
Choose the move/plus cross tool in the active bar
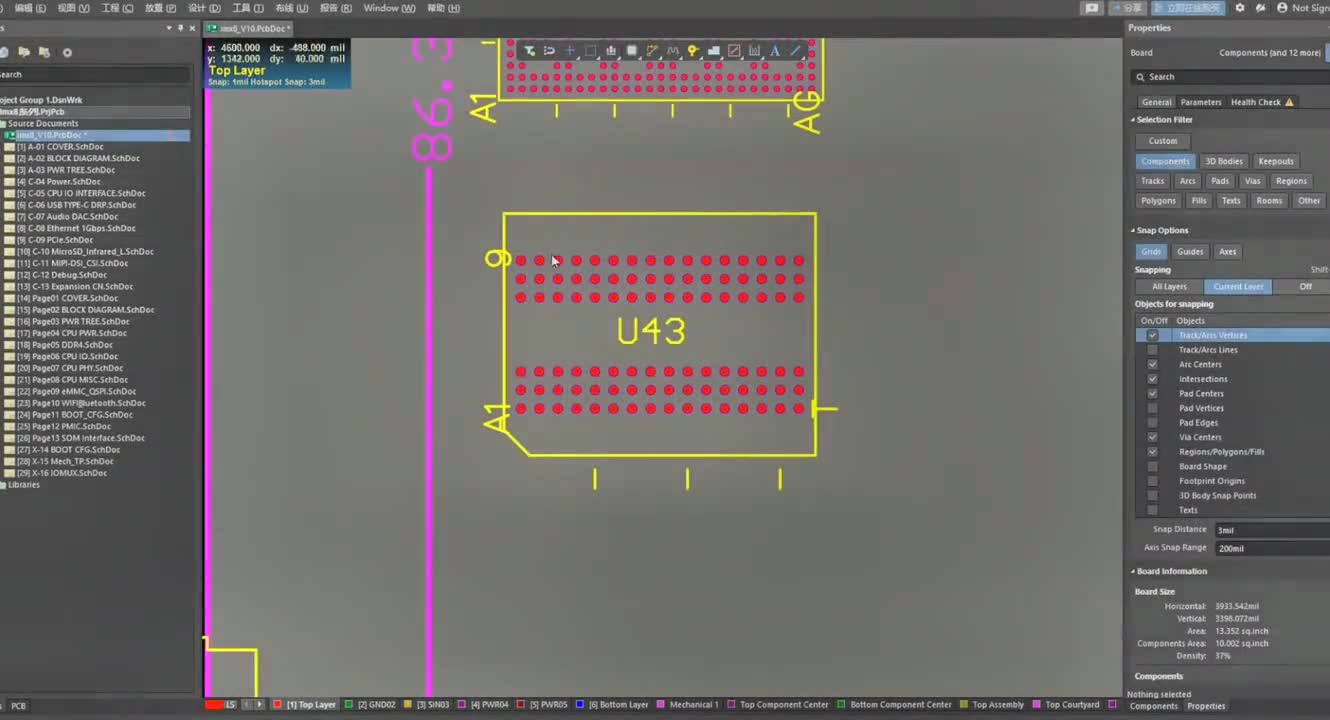(570, 51)
